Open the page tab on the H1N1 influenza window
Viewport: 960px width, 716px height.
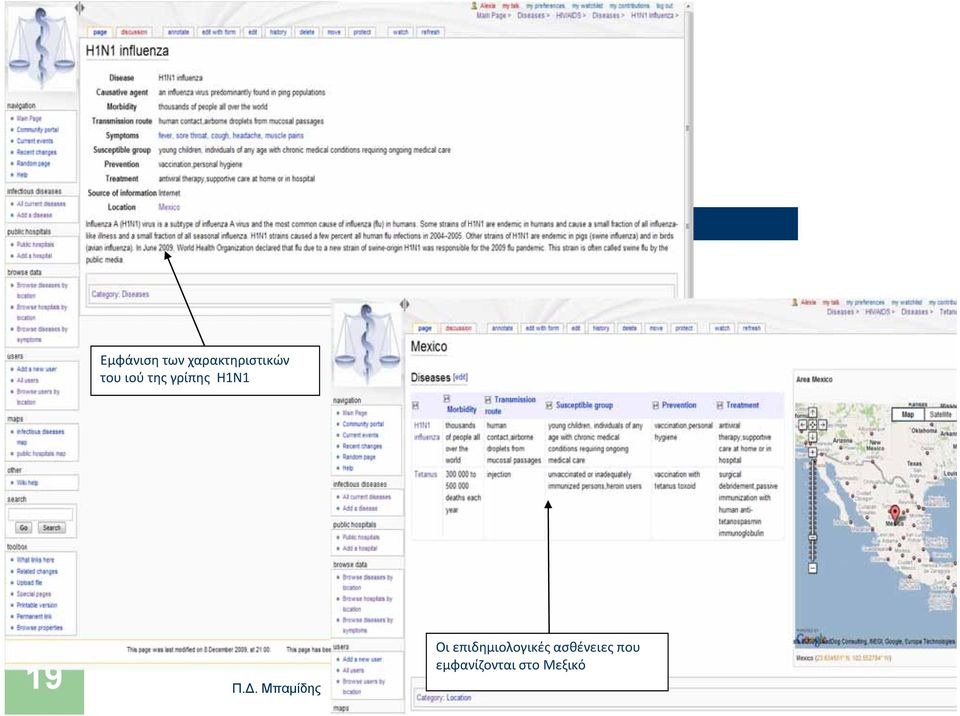(x=100, y=32)
